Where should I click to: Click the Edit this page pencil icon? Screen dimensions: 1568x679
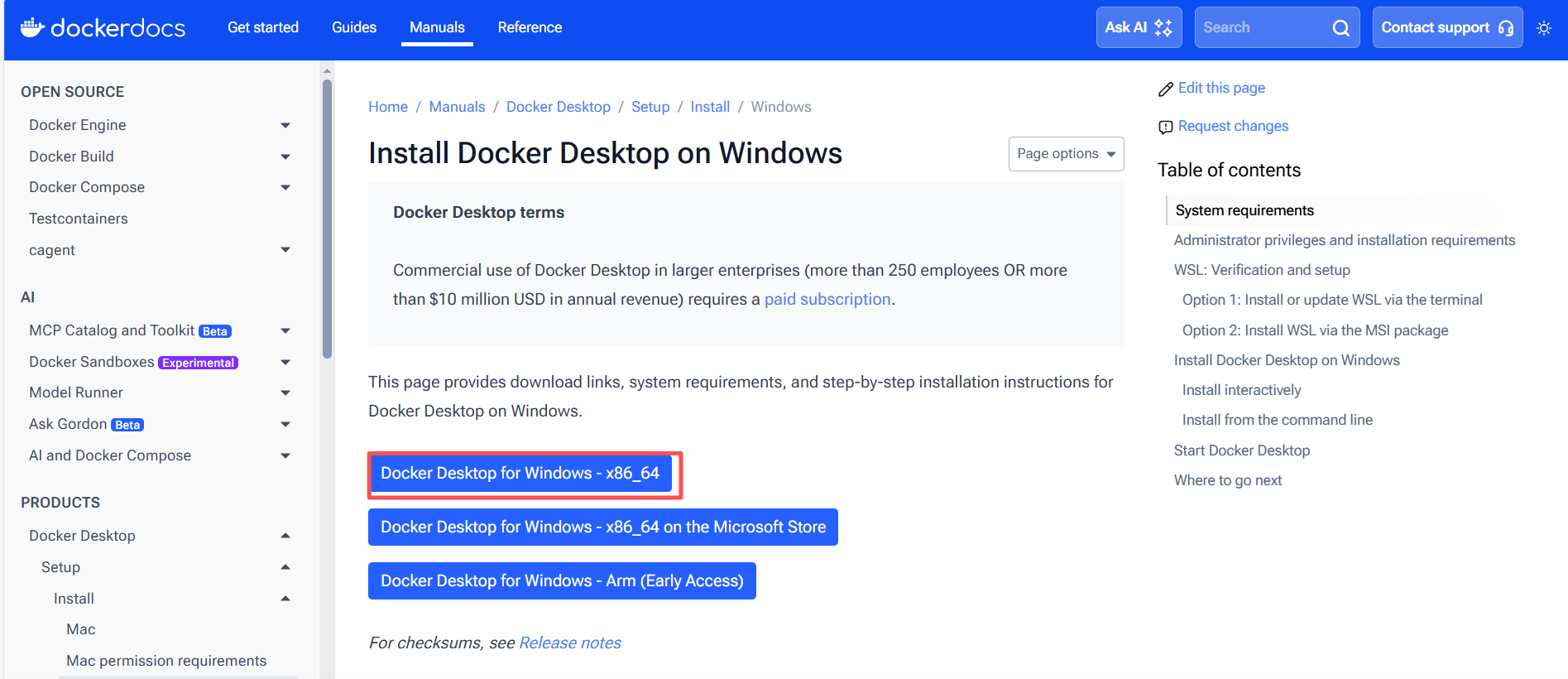coord(1165,89)
